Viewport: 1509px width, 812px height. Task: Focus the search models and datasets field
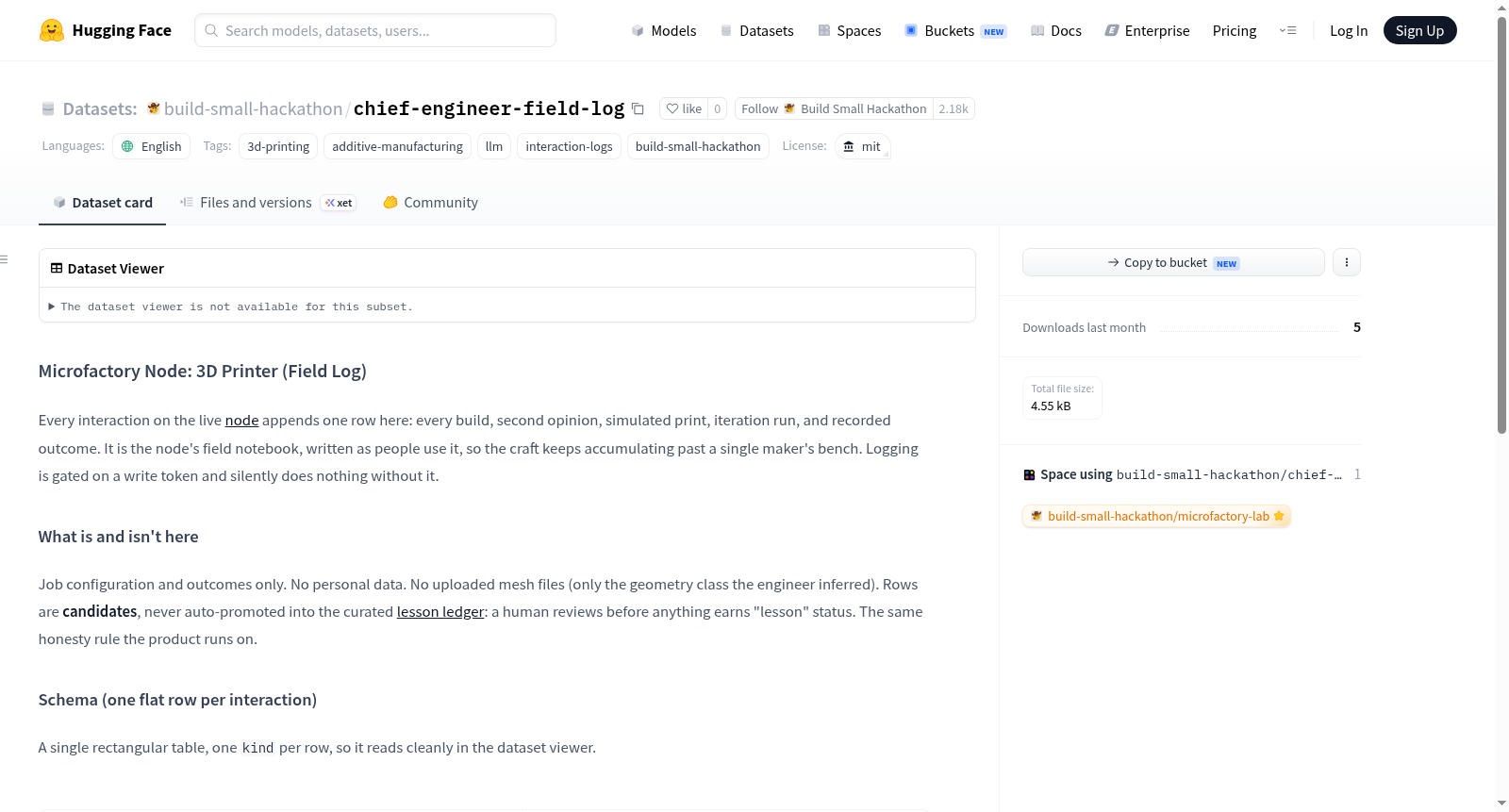(x=375, y=30)
